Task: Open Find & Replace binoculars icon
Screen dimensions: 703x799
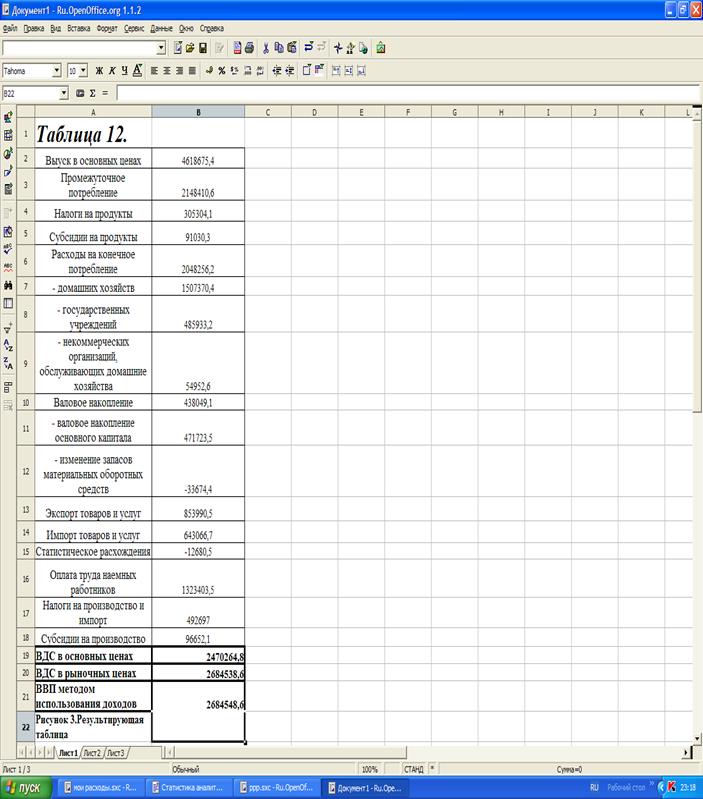Action: 8,285
